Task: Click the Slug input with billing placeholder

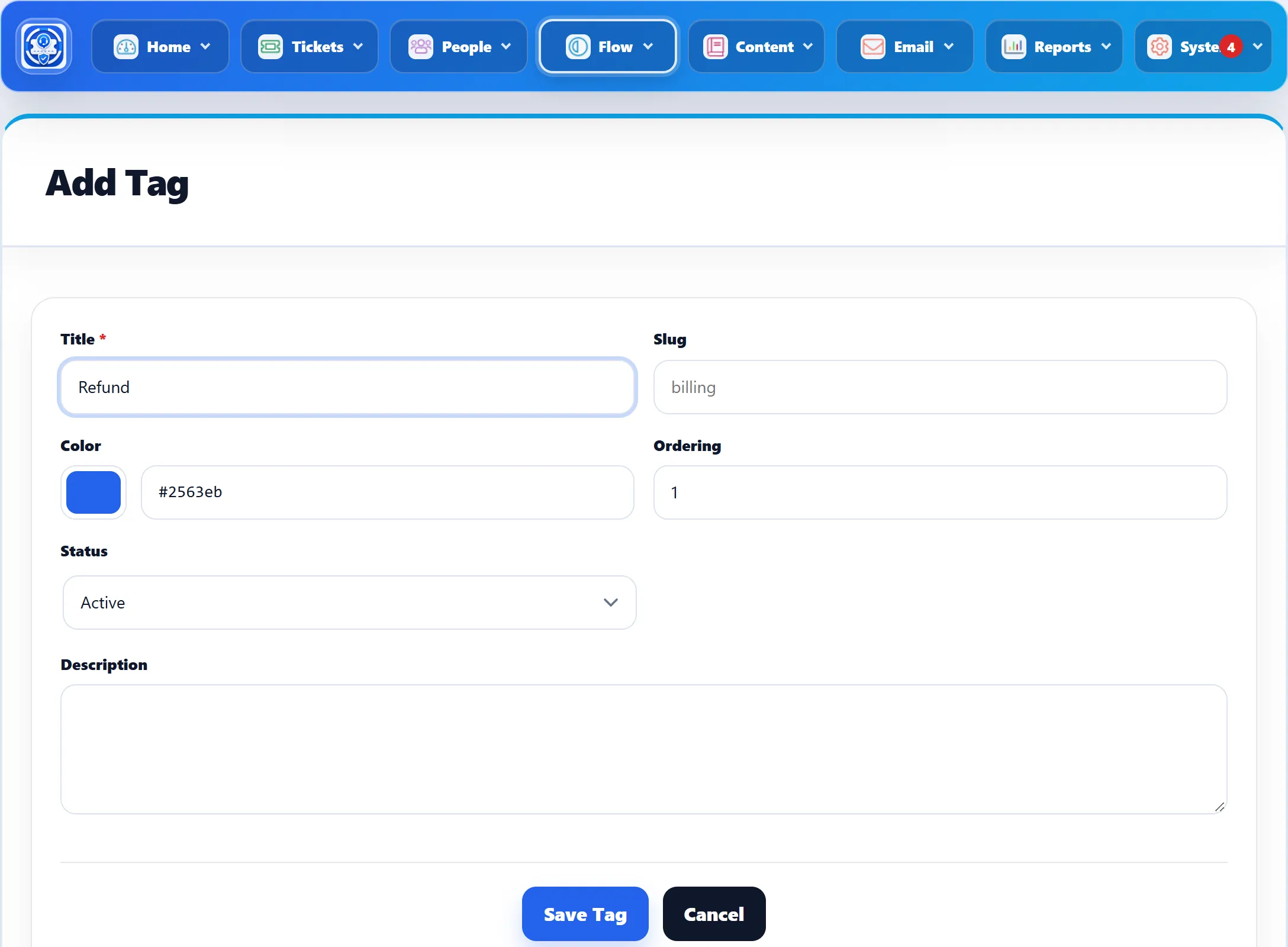Action: click(940, 387)
